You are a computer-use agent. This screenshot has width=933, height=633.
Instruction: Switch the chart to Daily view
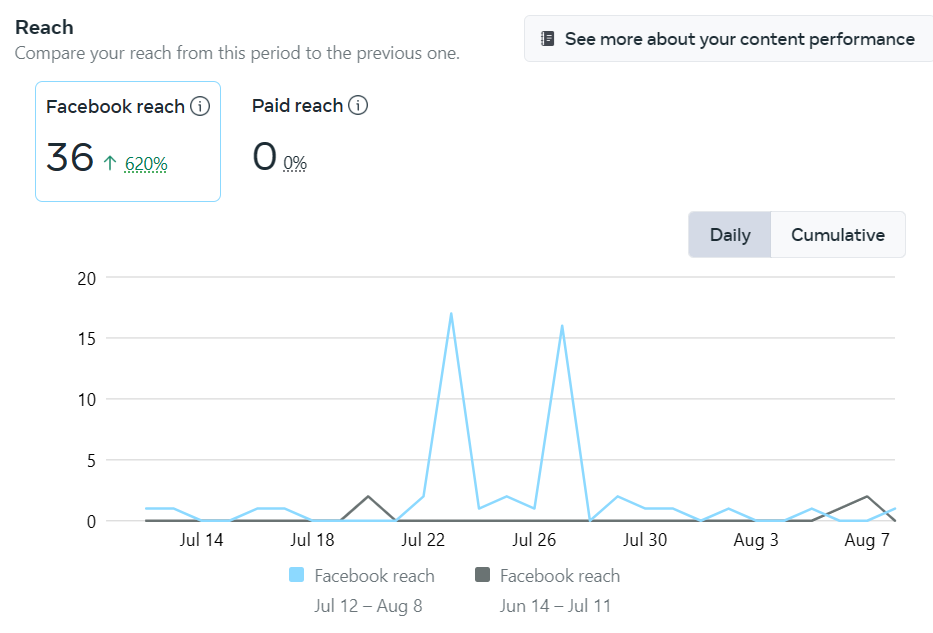click(730, 235)
